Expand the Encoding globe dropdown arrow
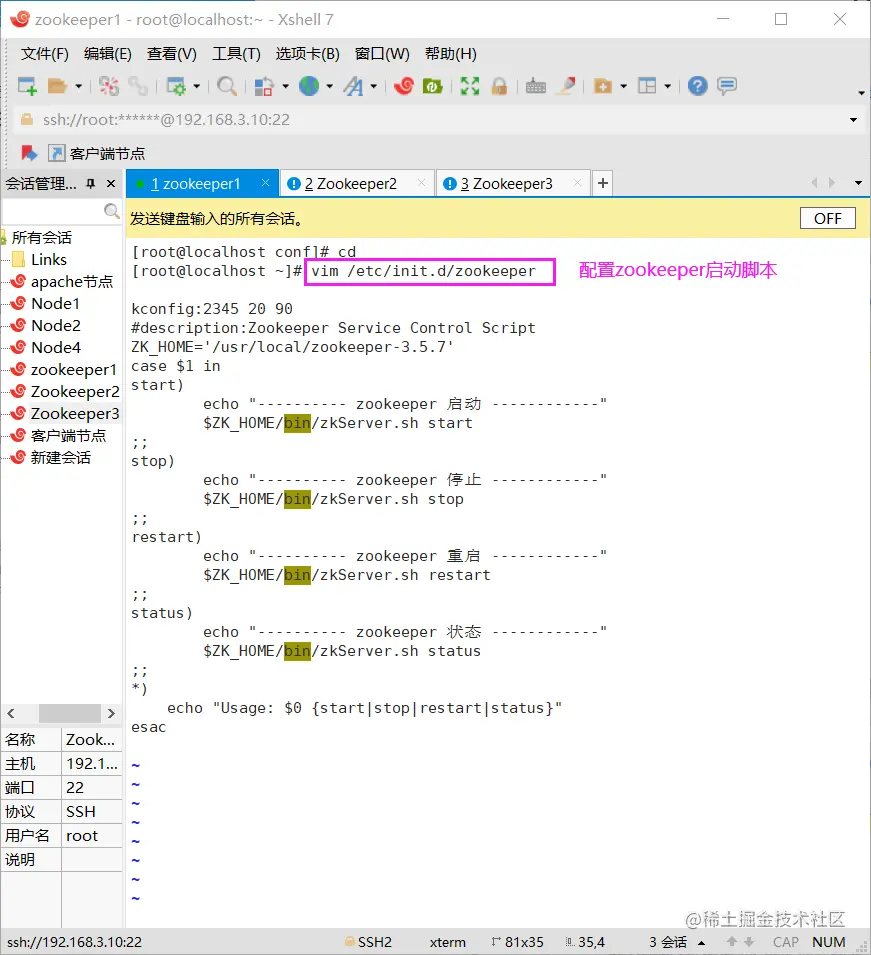 [x=330, y=86]
